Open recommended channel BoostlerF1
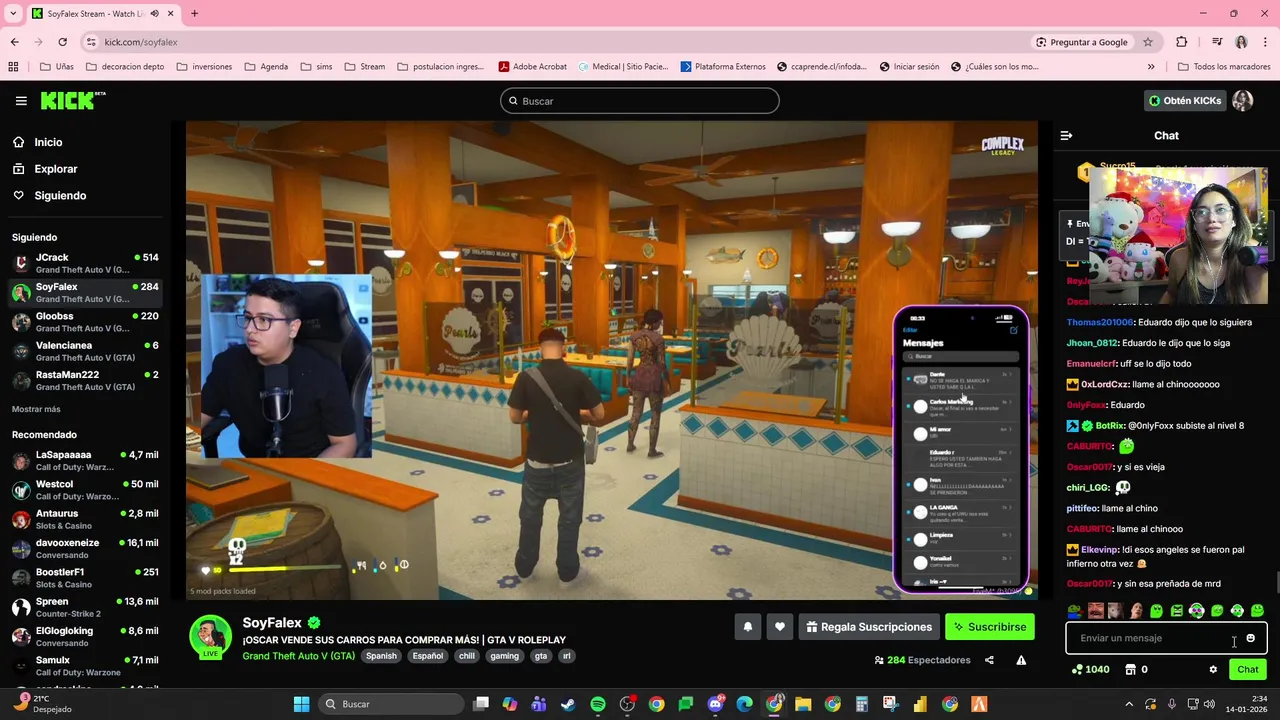1280x720 pixels. [84, 578]
